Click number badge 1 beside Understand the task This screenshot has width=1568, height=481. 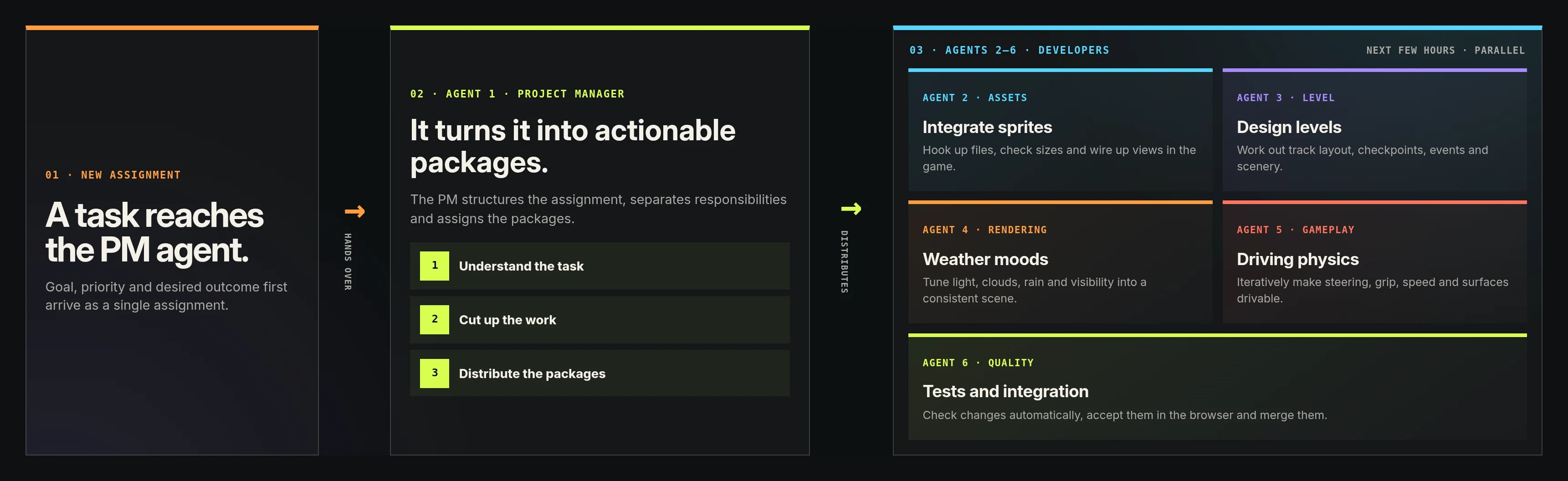coord(435,266)
